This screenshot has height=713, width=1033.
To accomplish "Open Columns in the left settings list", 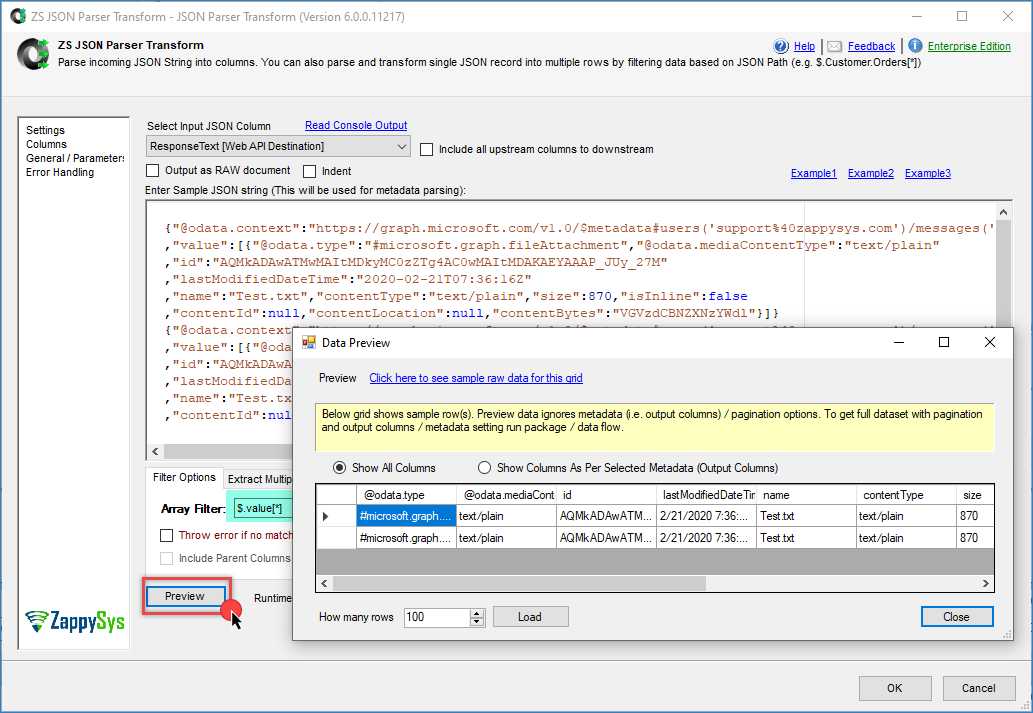I will coord(46,144).
